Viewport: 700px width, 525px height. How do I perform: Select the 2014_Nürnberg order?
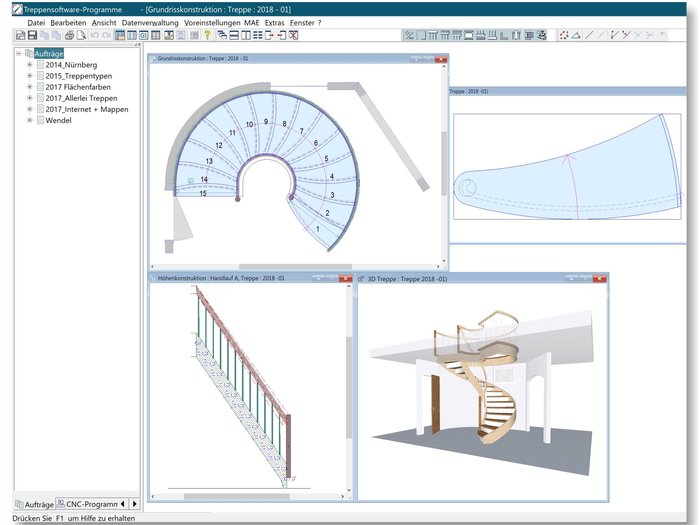point(71,65)
